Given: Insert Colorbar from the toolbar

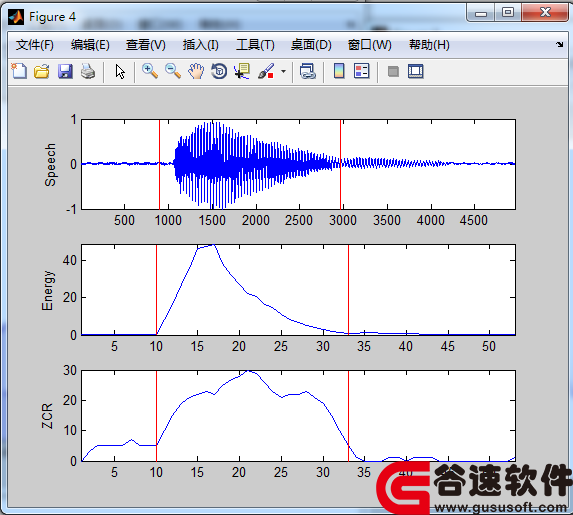Looking at the screenshot, I should coord(339,71).
